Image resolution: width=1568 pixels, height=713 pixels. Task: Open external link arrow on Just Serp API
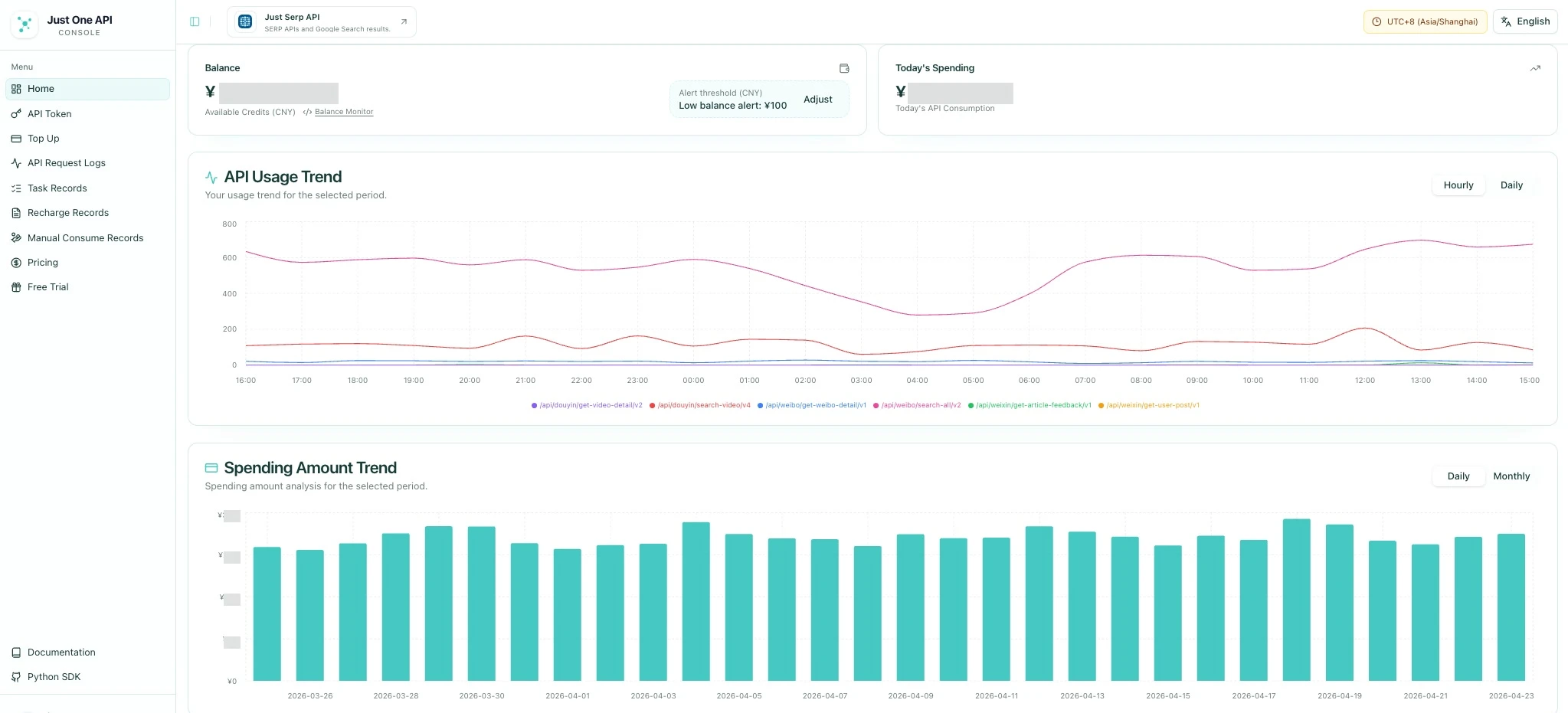[404, 21]
